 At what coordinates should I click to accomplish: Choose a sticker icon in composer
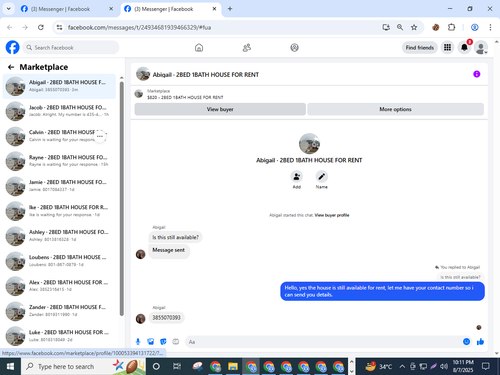click(163, 342)
